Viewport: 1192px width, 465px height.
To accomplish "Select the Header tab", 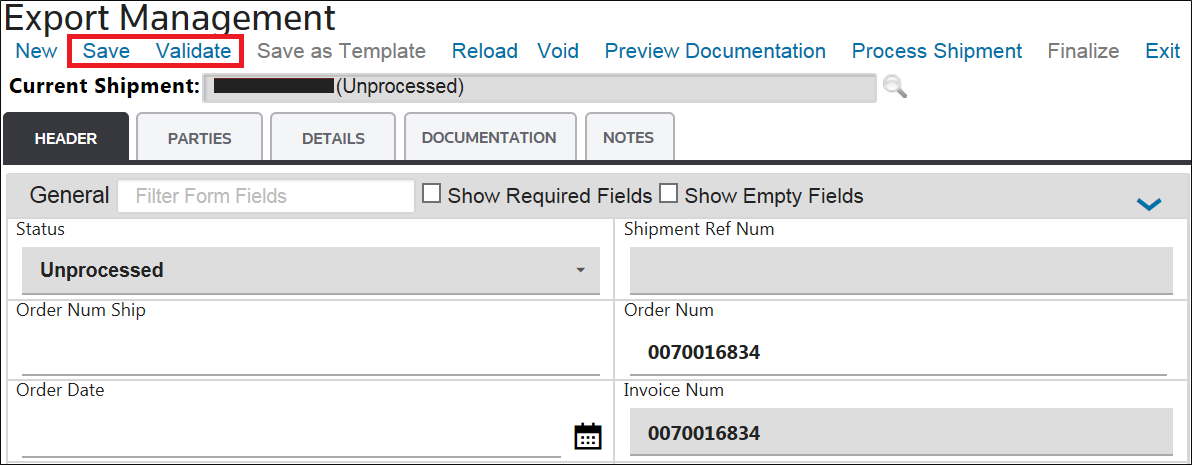I will coord(66,138).
